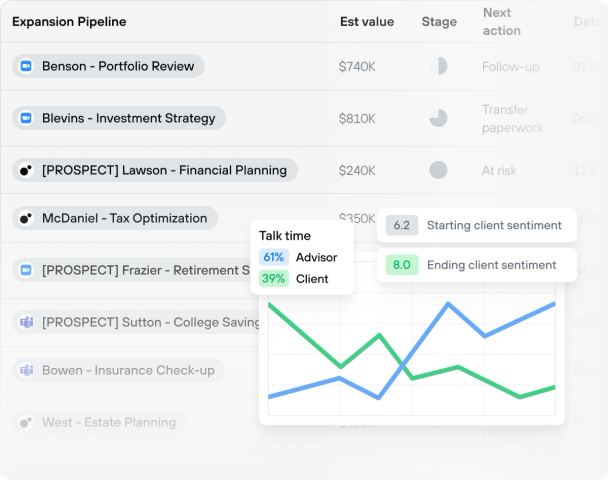Click the Zoom icon on Blevins - Investment Strategy
This screenshot has height=480, width=608.
(27, 118)
